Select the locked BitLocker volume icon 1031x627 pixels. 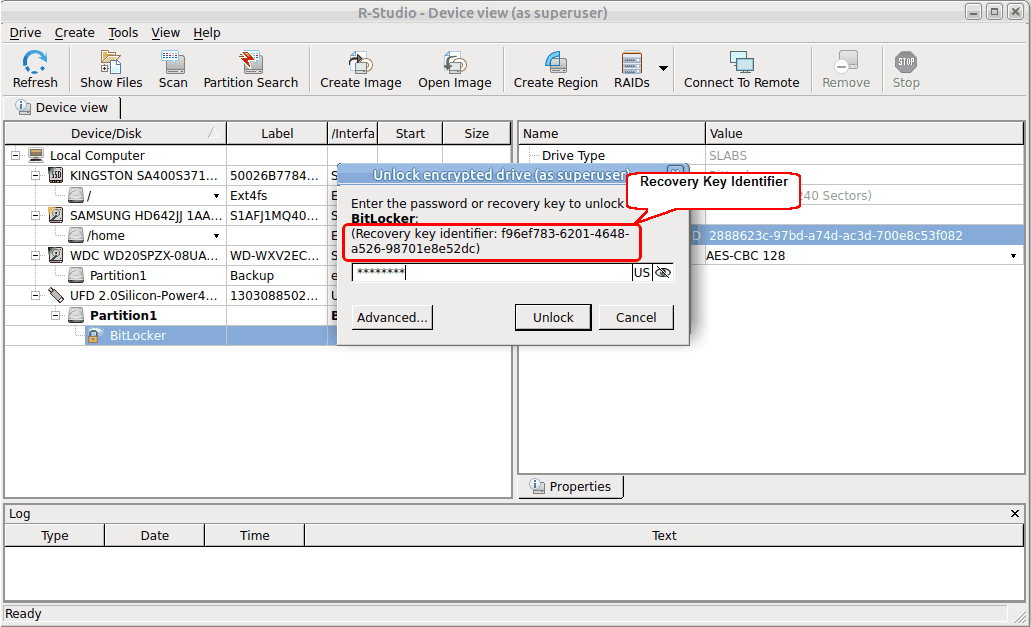(x=95, y=336)
